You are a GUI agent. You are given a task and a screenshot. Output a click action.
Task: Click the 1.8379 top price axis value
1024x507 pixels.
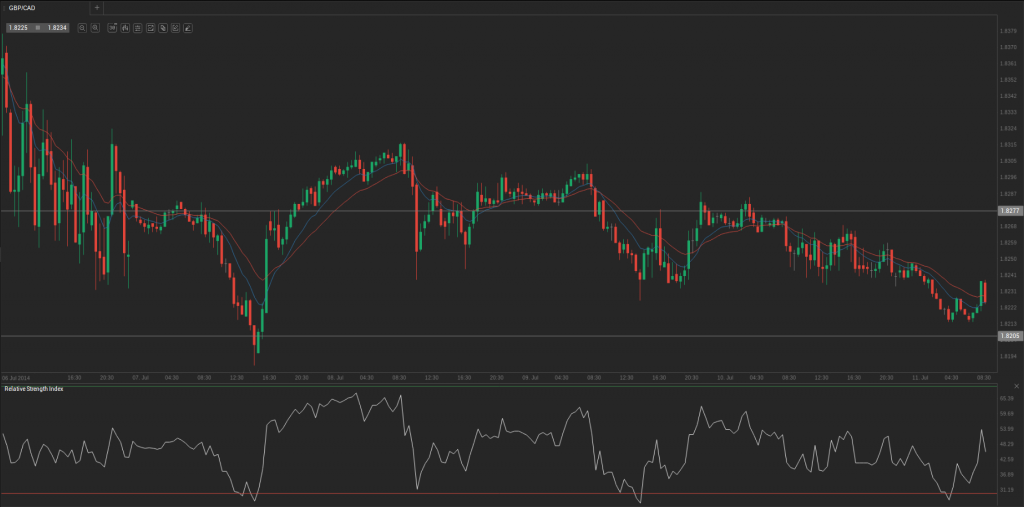click(x=1009, y=31)
